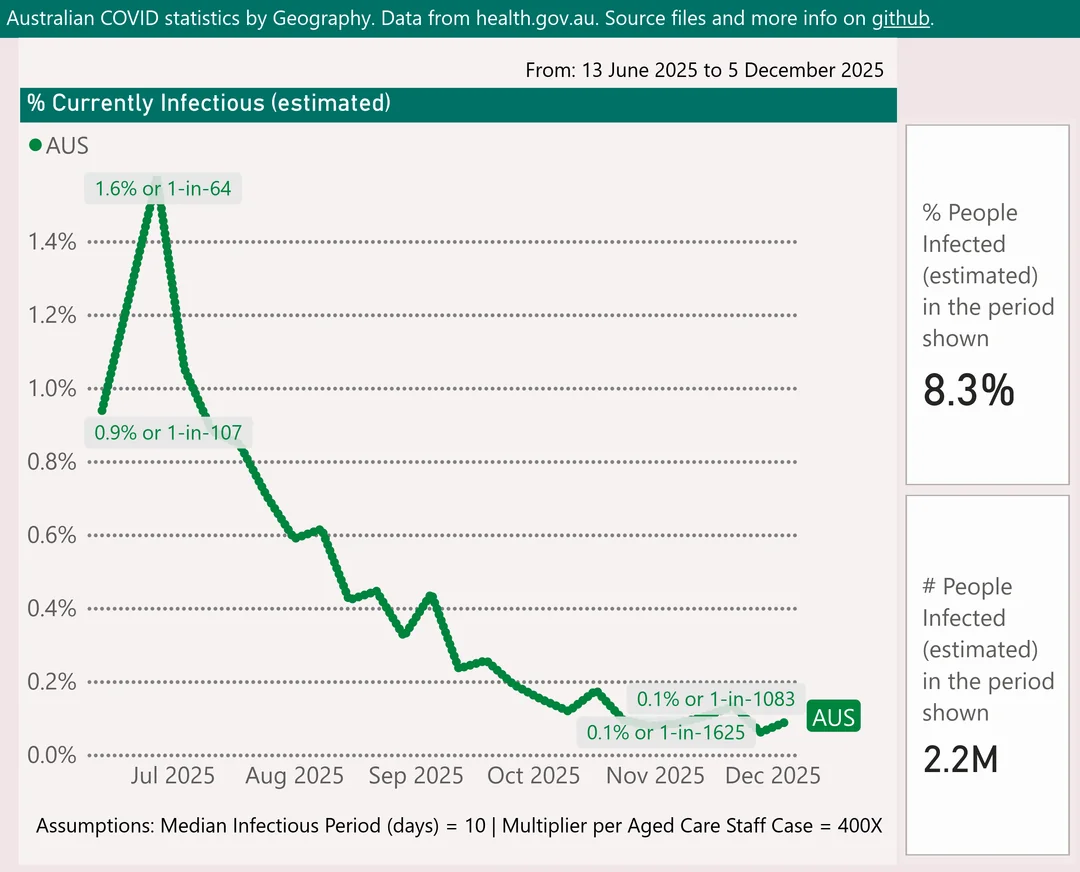The width and height of the screenshot is (1080, 872).
Task: Click the 0.1% or 1-in-1083 data label
Action: pyautogui.click(x=716, y=699)
